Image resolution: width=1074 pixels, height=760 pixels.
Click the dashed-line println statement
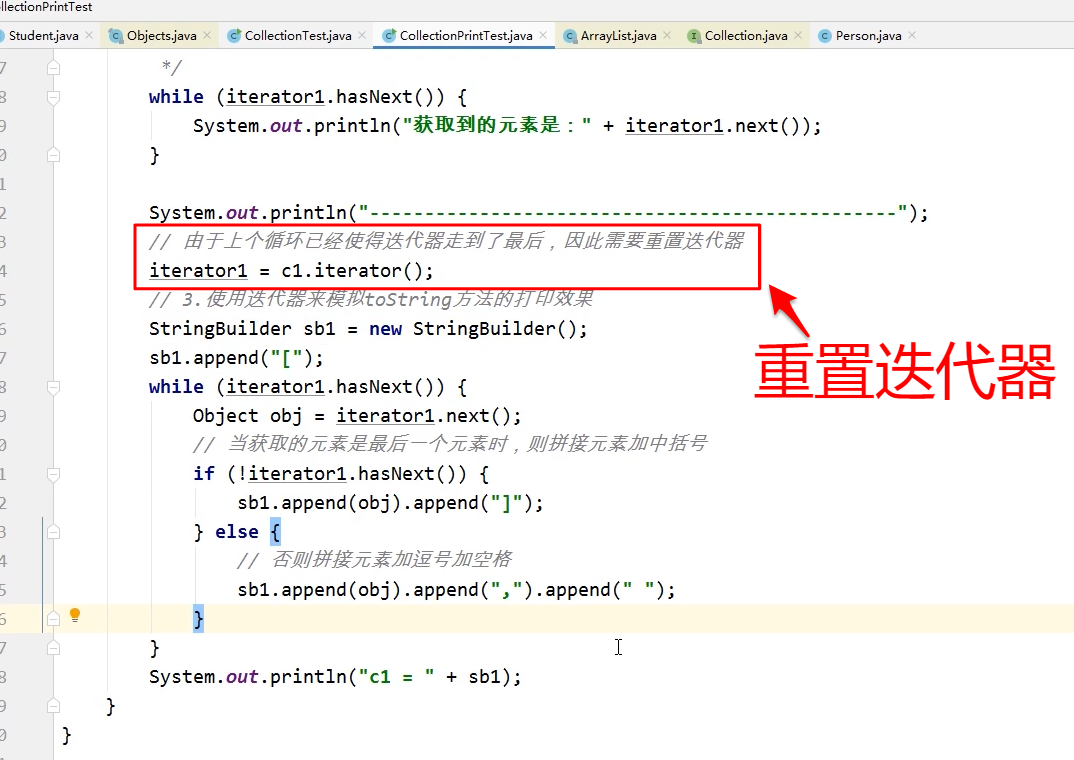tap(538, 213)
